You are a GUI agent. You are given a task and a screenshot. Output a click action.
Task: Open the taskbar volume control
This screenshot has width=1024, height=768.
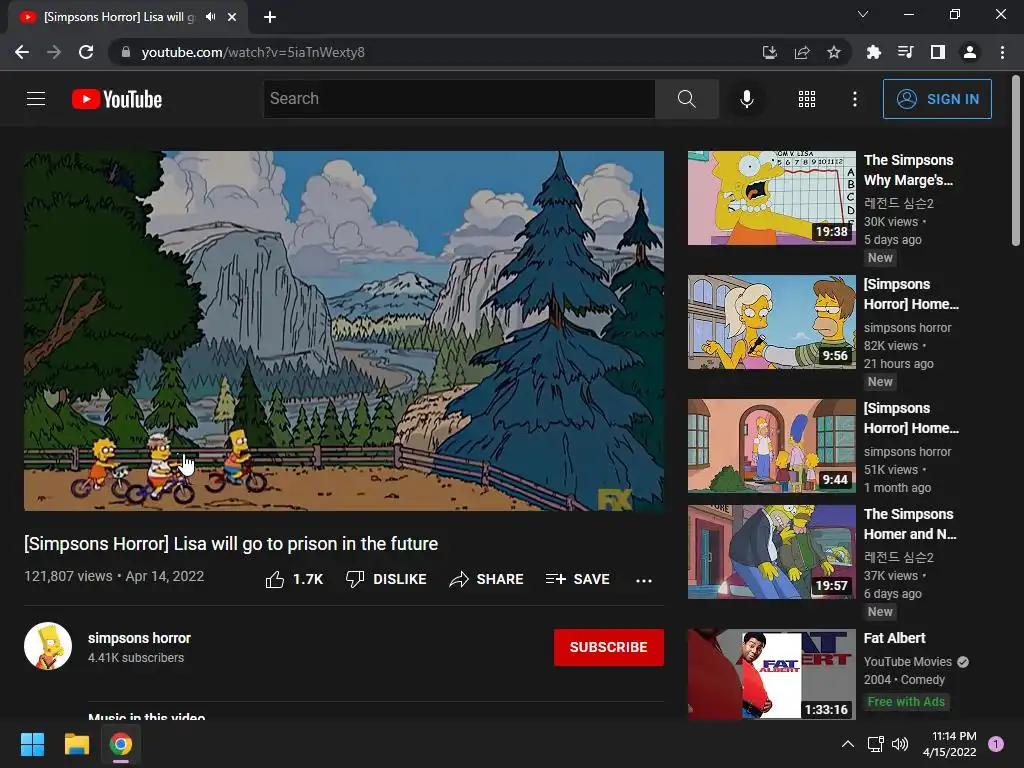900,744
